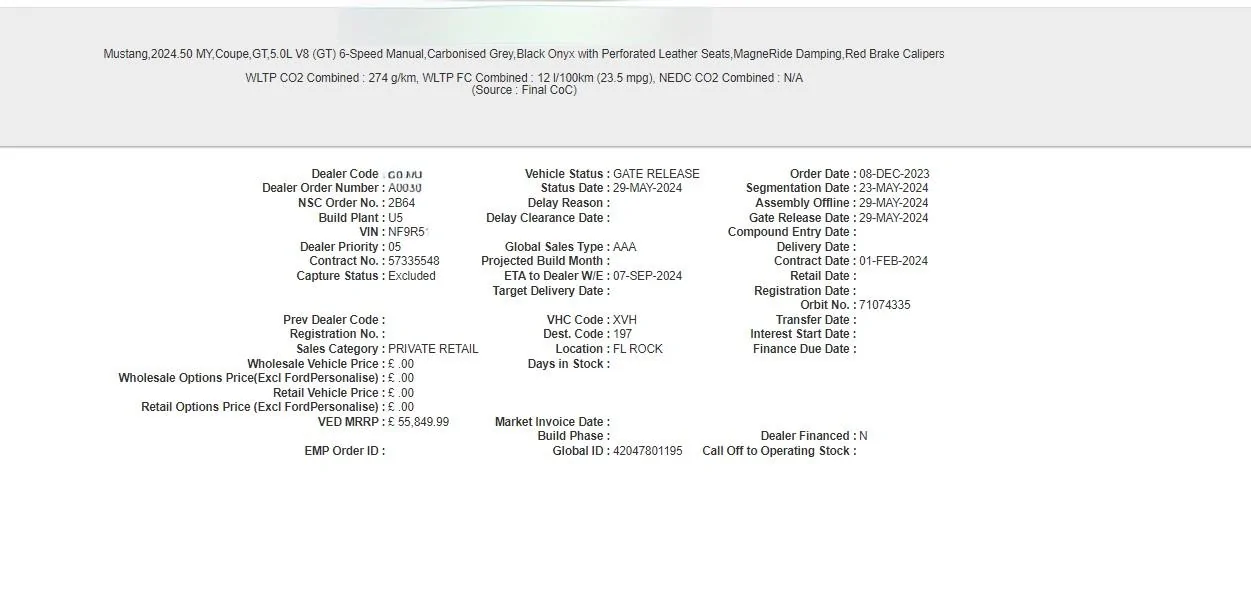Viewport: 1251px width, 593px height.
Task: Select Global ID value 42047801195
Action: pyautogui.click(x=648, y=451)
